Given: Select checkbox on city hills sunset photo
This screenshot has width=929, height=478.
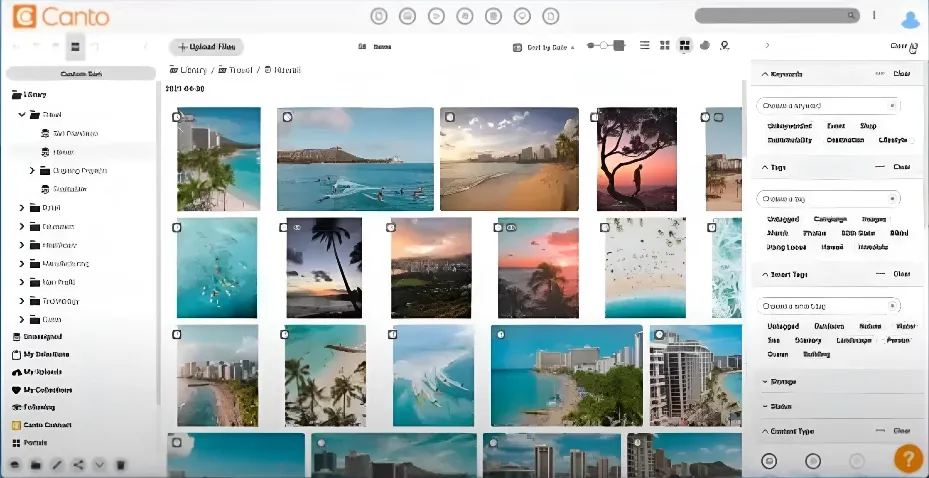Looking at the screenshot, I should point(391,227).
